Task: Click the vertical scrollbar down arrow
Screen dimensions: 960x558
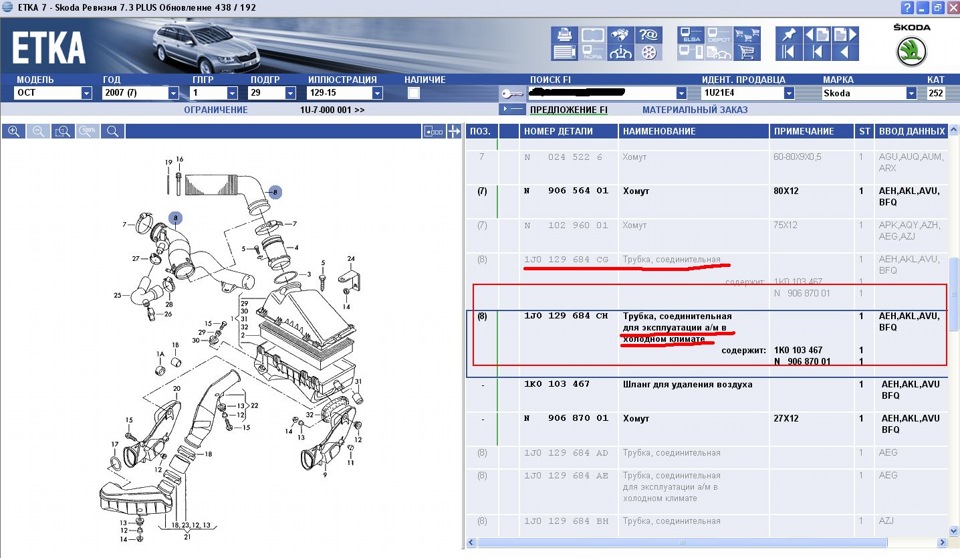Action: click(954, 530)
